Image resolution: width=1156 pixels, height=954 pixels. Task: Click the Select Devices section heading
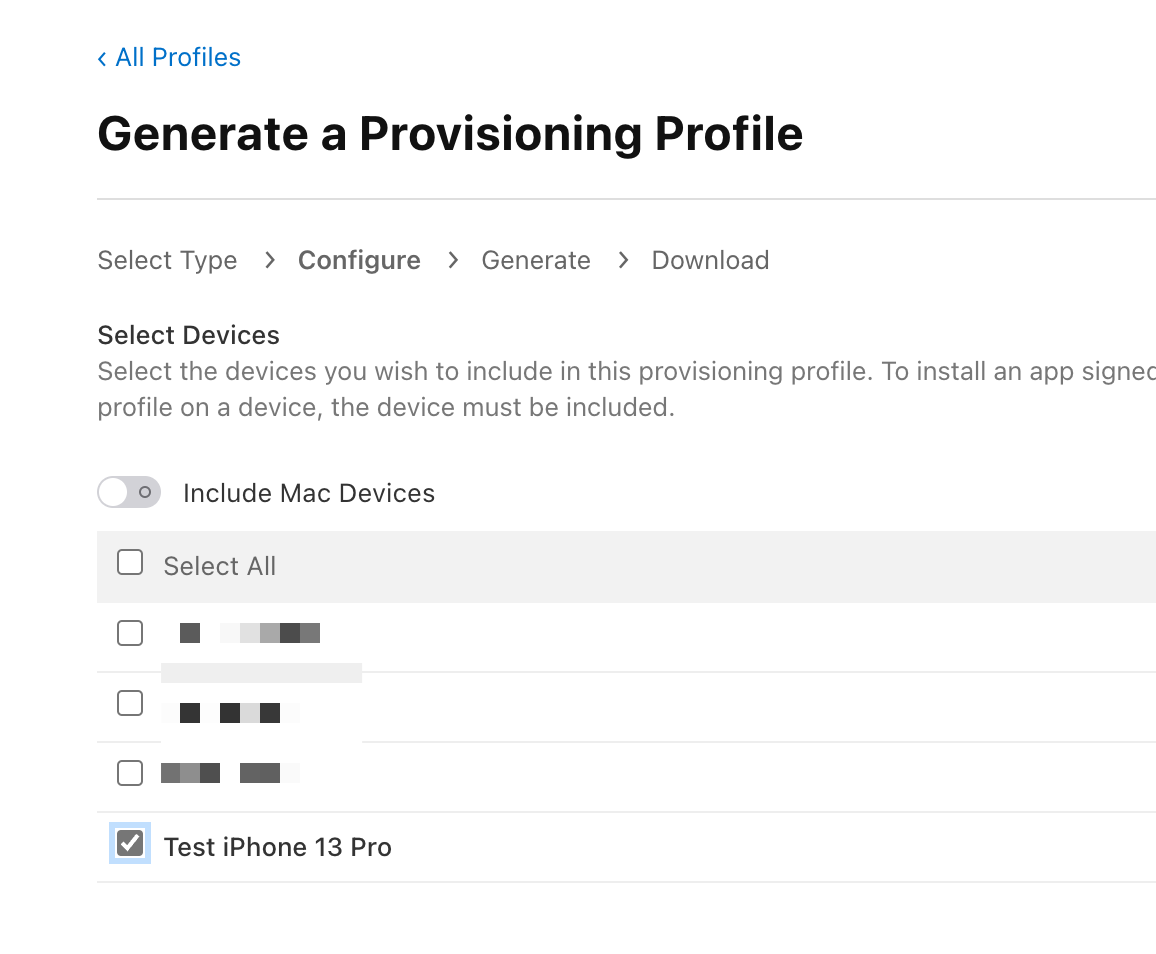point(188,335)
